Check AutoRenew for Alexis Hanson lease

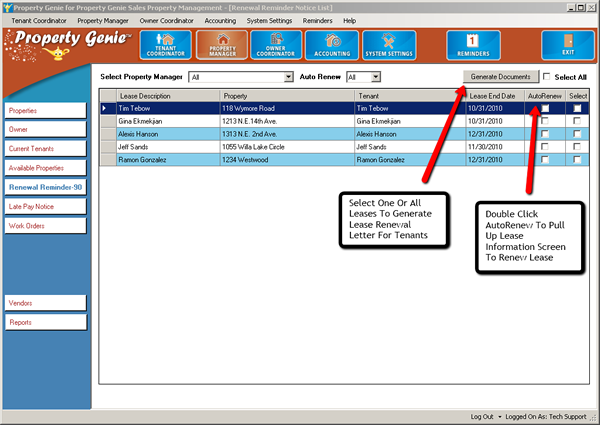545,134
